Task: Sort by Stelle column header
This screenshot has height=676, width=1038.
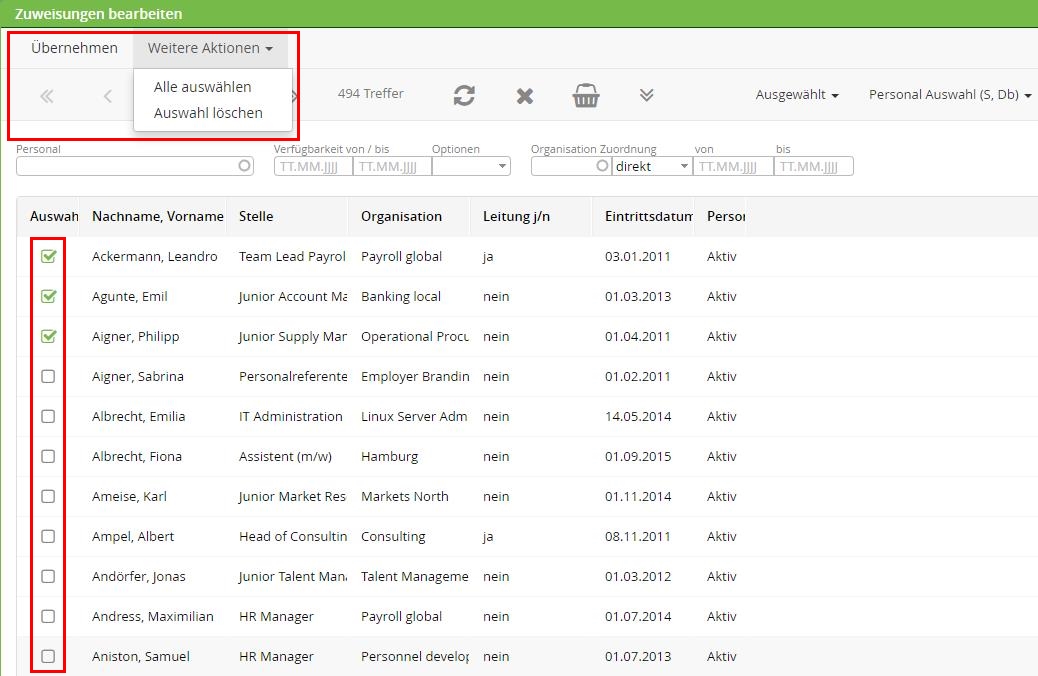Action: 256,217
